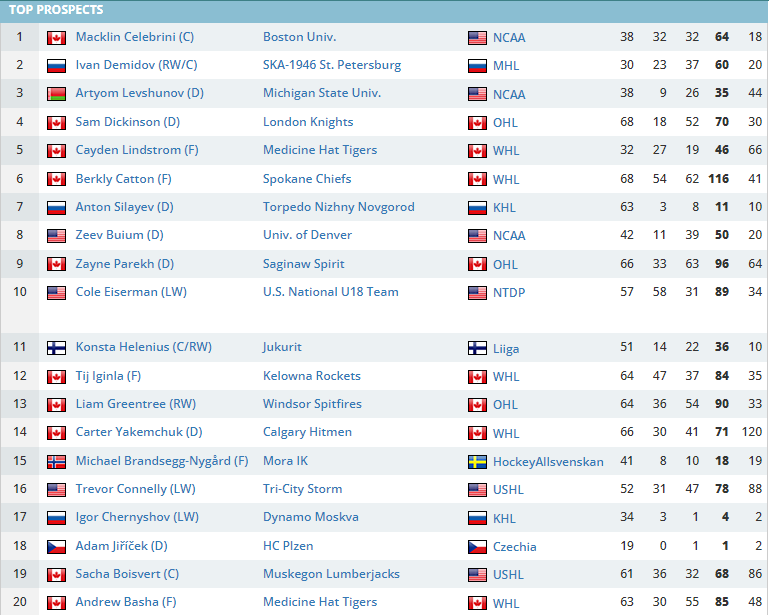Open Jukurit team page
Viewport: 769px width, 615px height.
pyautogui.click(x=282, y=347)
